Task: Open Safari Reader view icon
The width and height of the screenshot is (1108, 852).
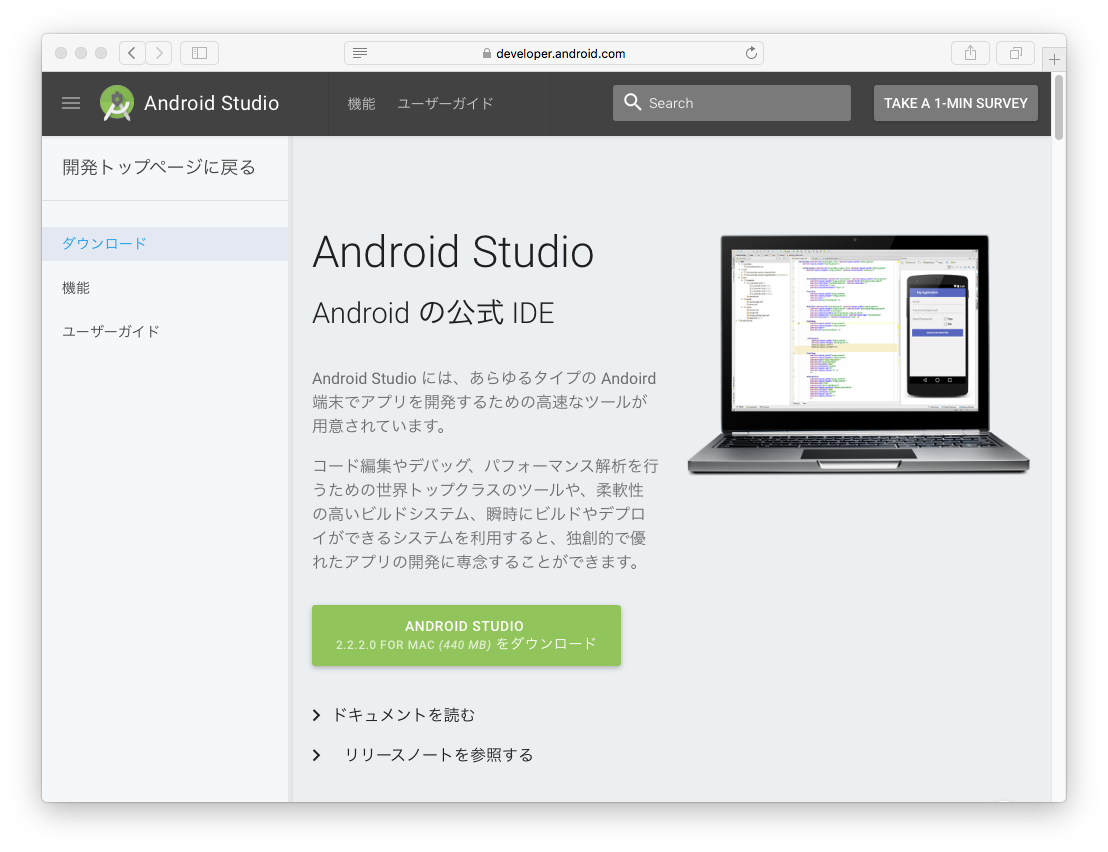Action: (x=360, y=53)
